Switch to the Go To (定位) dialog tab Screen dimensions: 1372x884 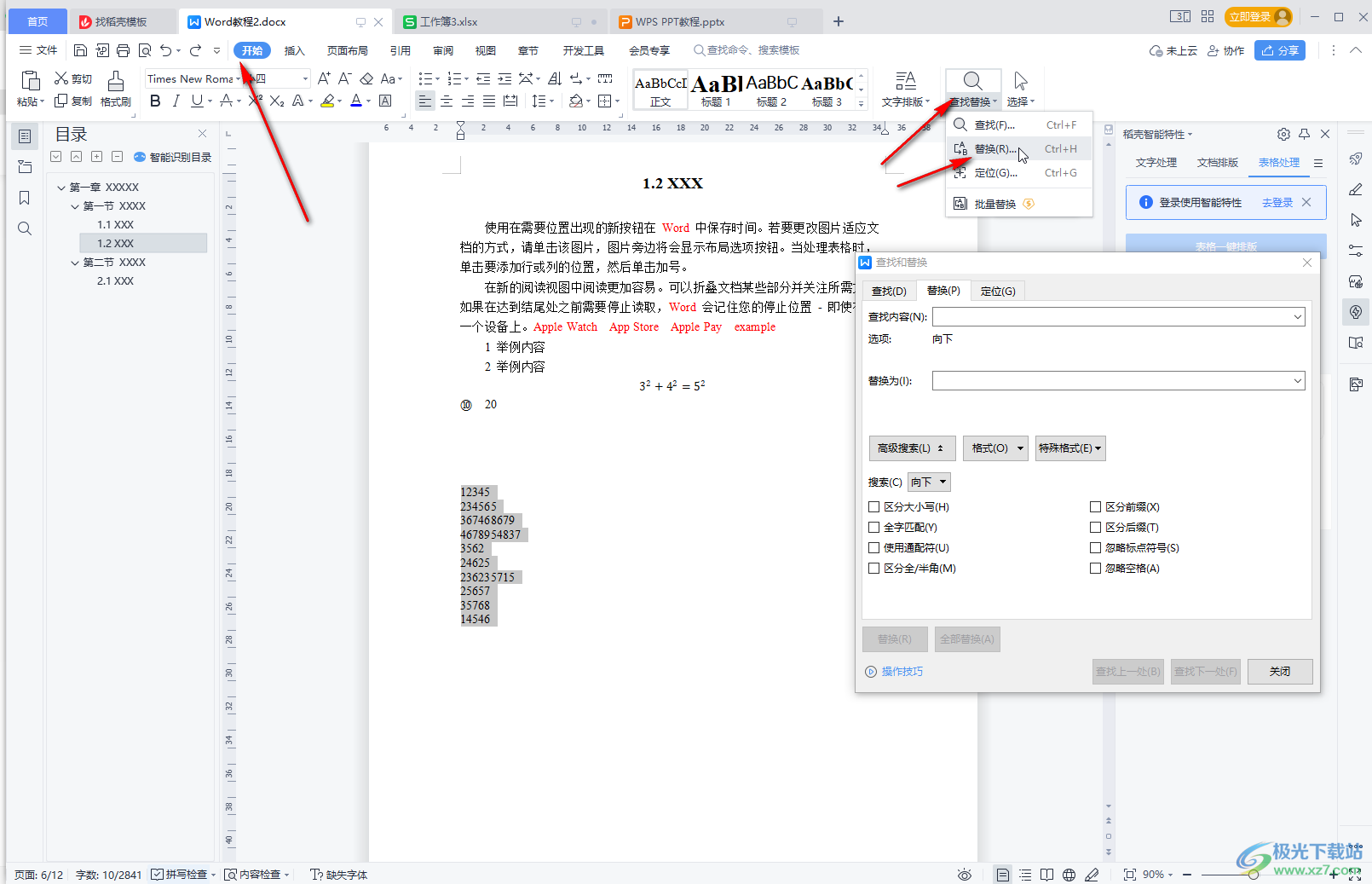(x=998, y=291)
